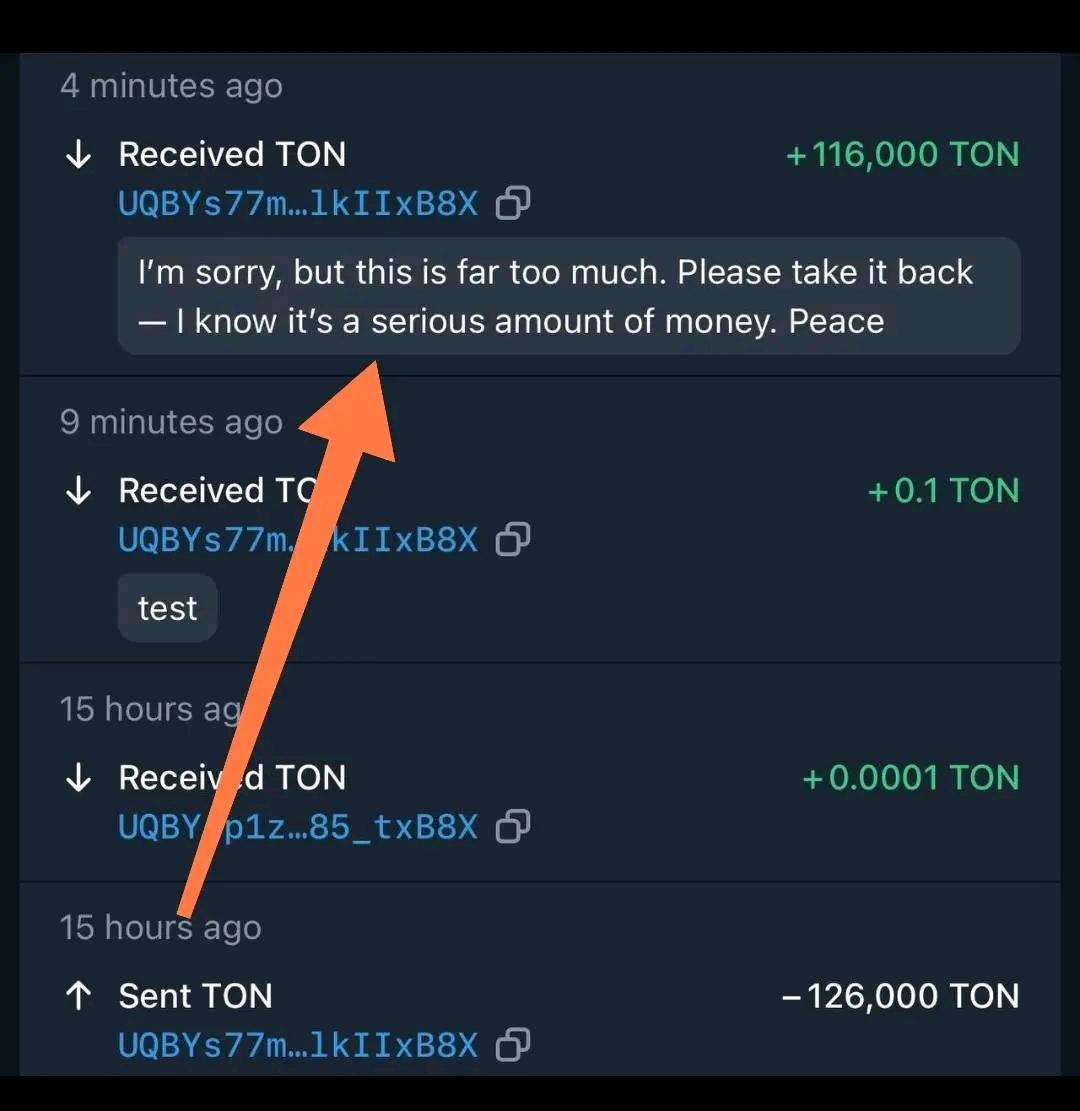Click the received arrow on the 0.0001 TON transaction
Screen dimensions: 1080x1111
click(x=78, y=778)
